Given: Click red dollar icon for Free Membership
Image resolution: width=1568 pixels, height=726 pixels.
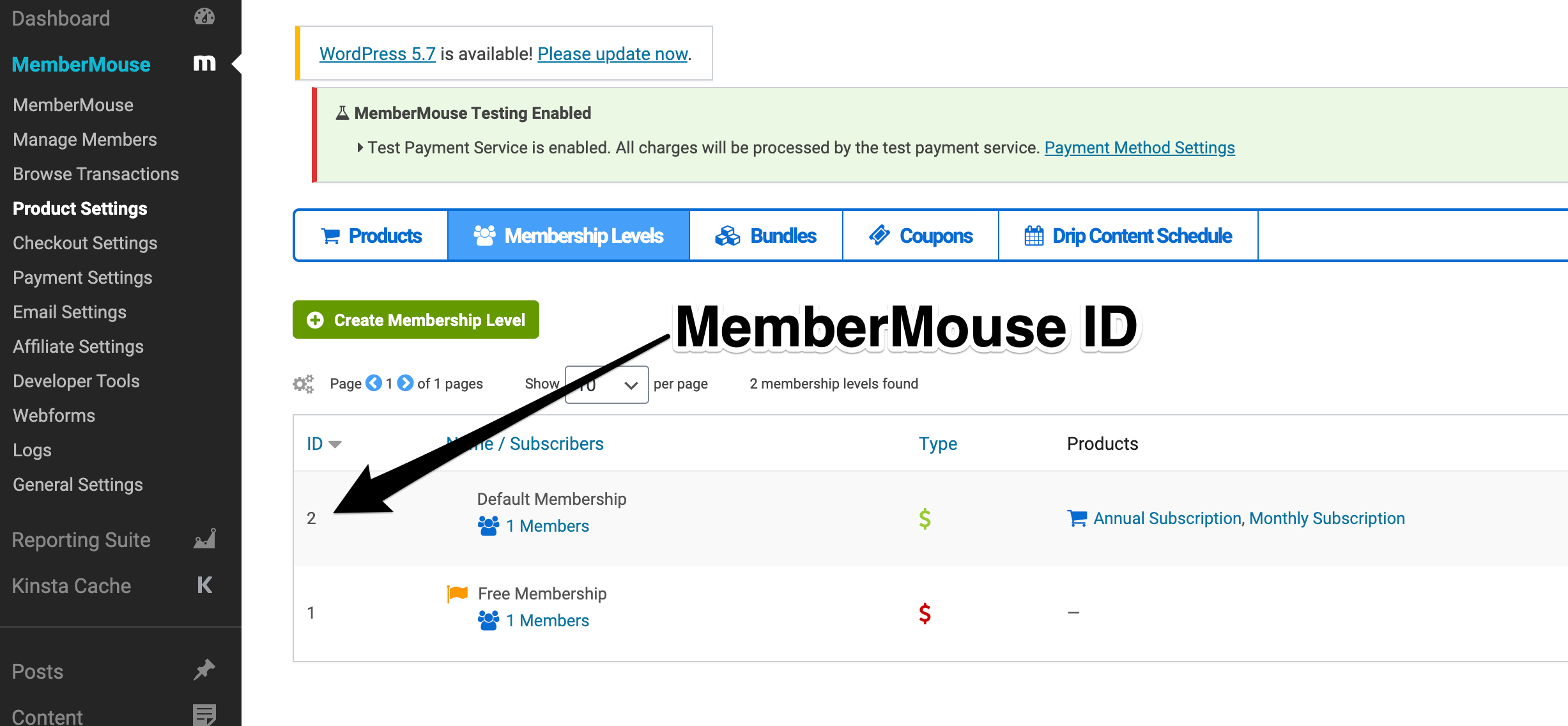Looking at the screenshot, I should click(925, 613).
